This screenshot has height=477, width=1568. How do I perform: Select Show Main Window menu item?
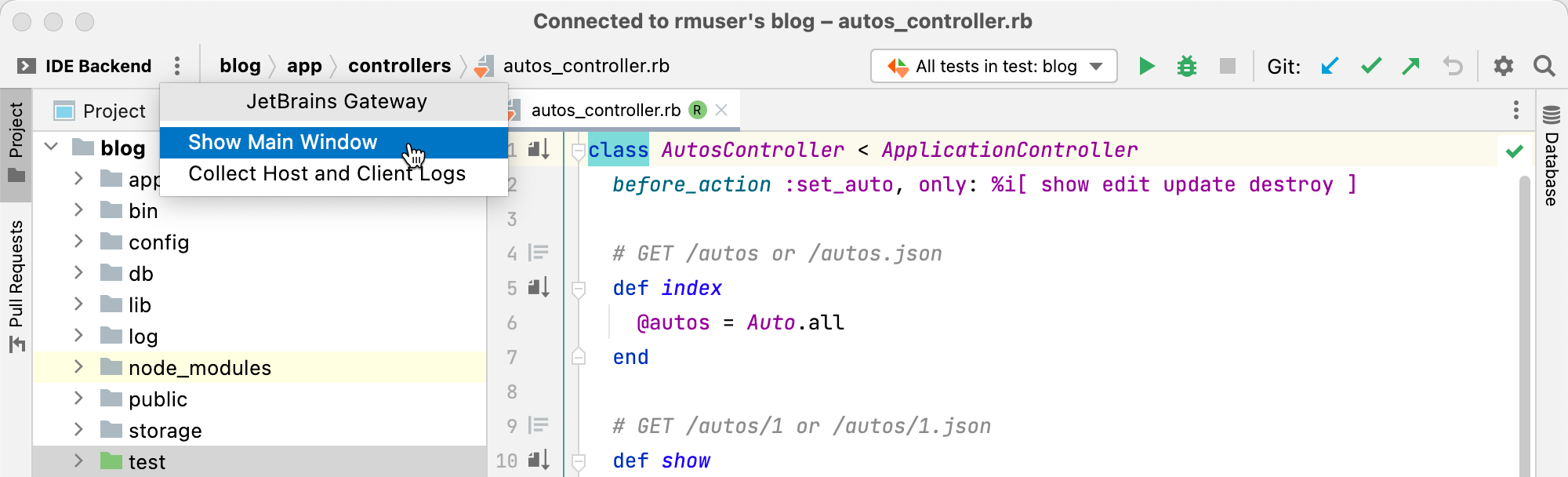[x=283, y=142]
